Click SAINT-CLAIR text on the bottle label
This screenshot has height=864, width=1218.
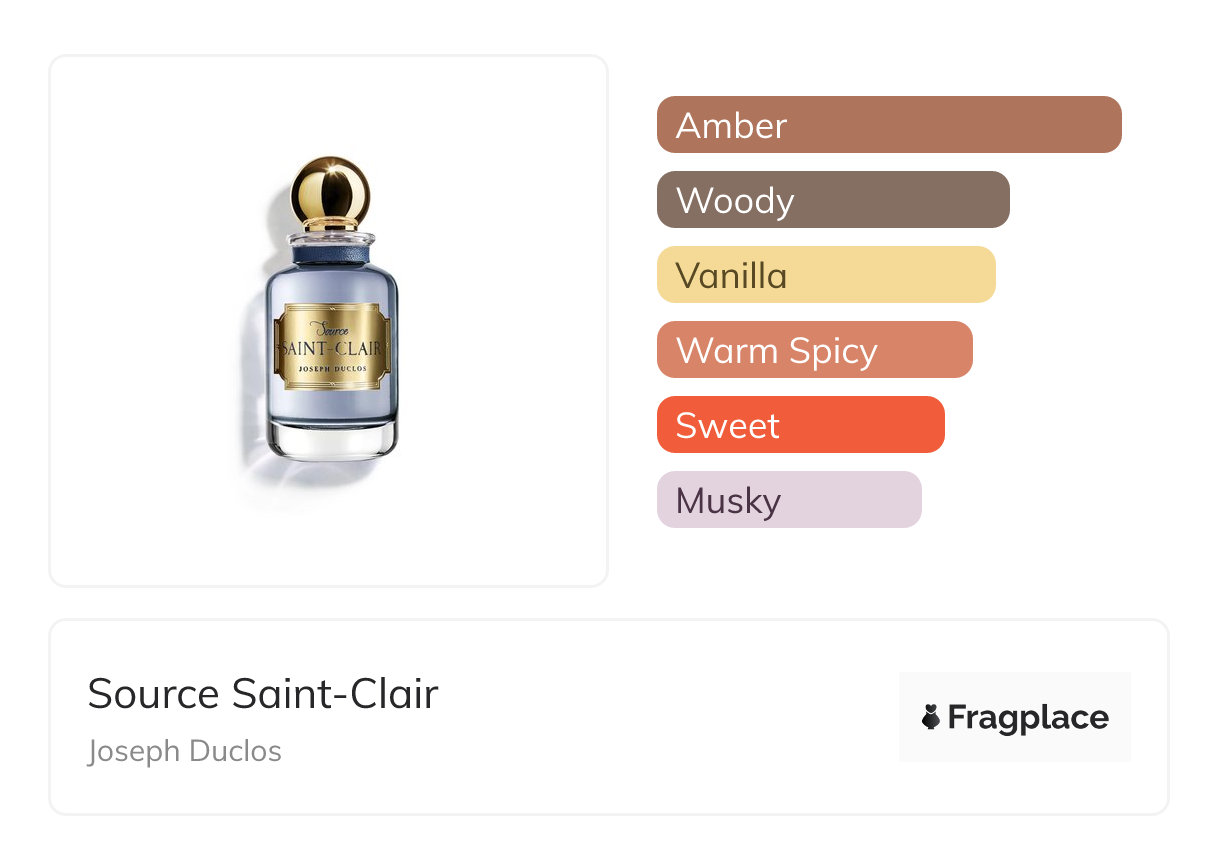point(331,348)
